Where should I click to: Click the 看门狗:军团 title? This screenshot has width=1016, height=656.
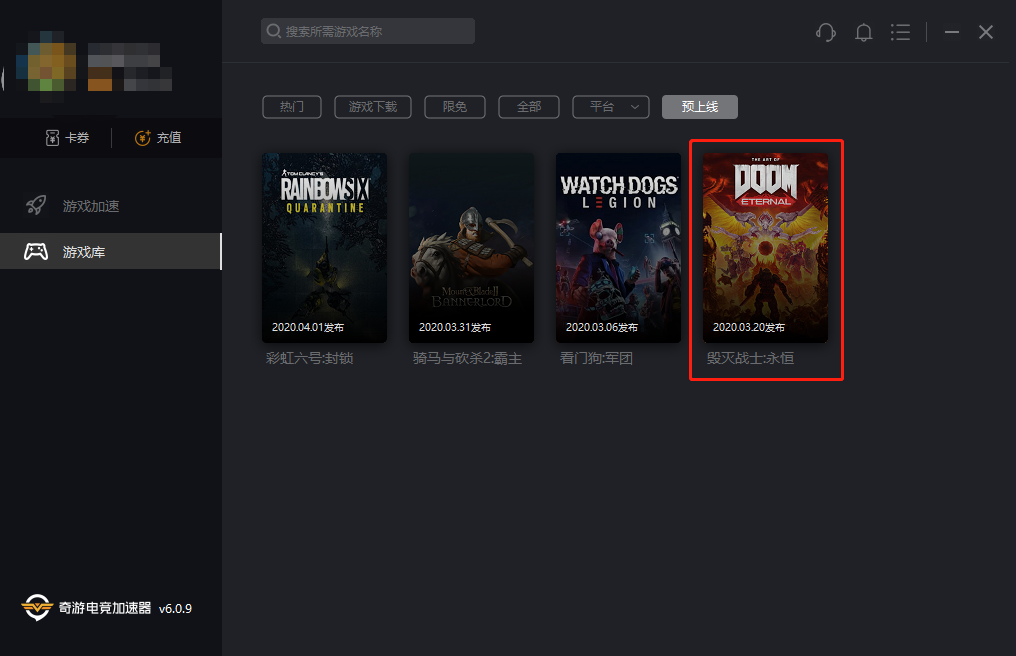tap(596, 358)
